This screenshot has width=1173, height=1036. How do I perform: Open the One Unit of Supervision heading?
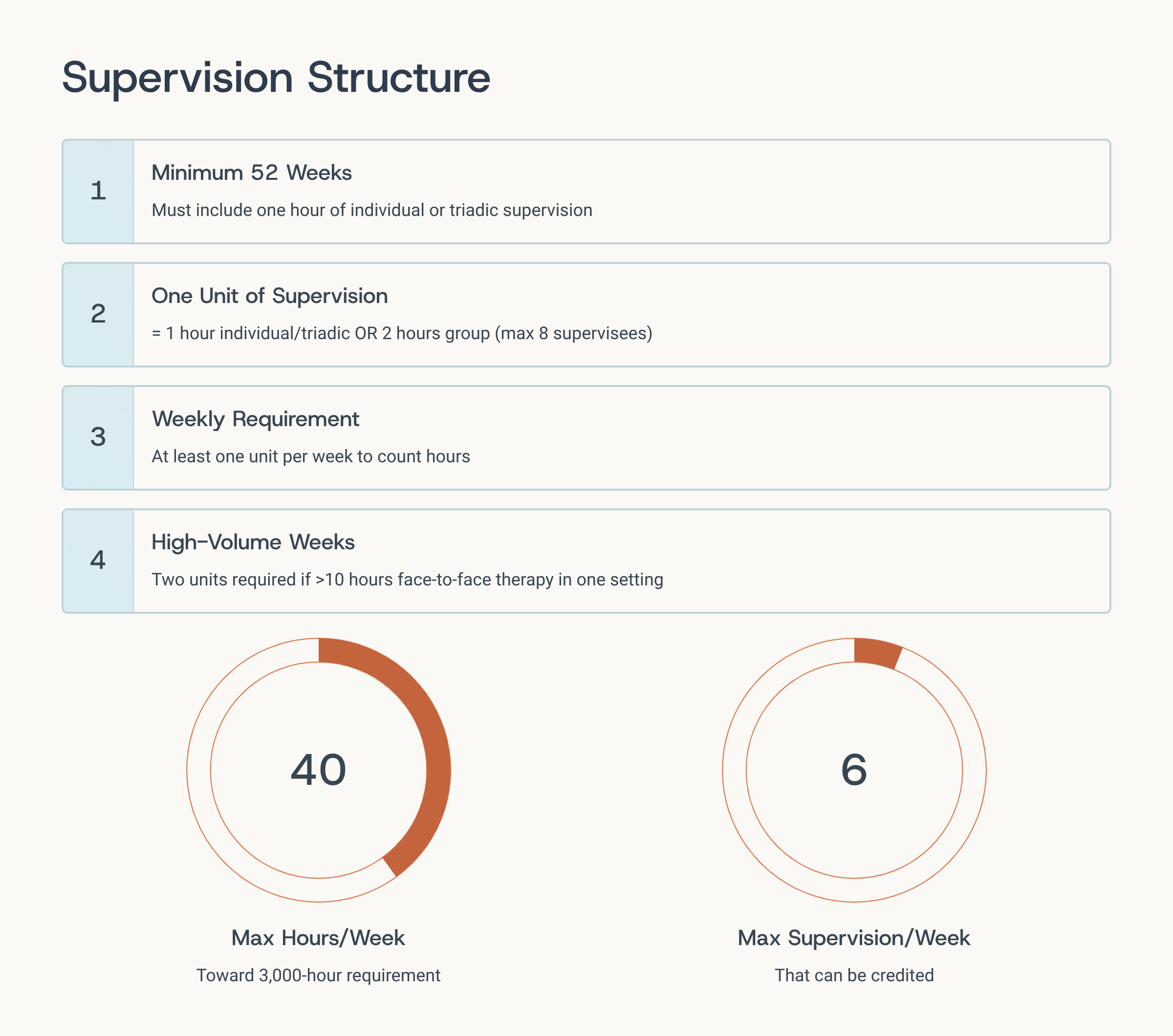coord(269,296)
